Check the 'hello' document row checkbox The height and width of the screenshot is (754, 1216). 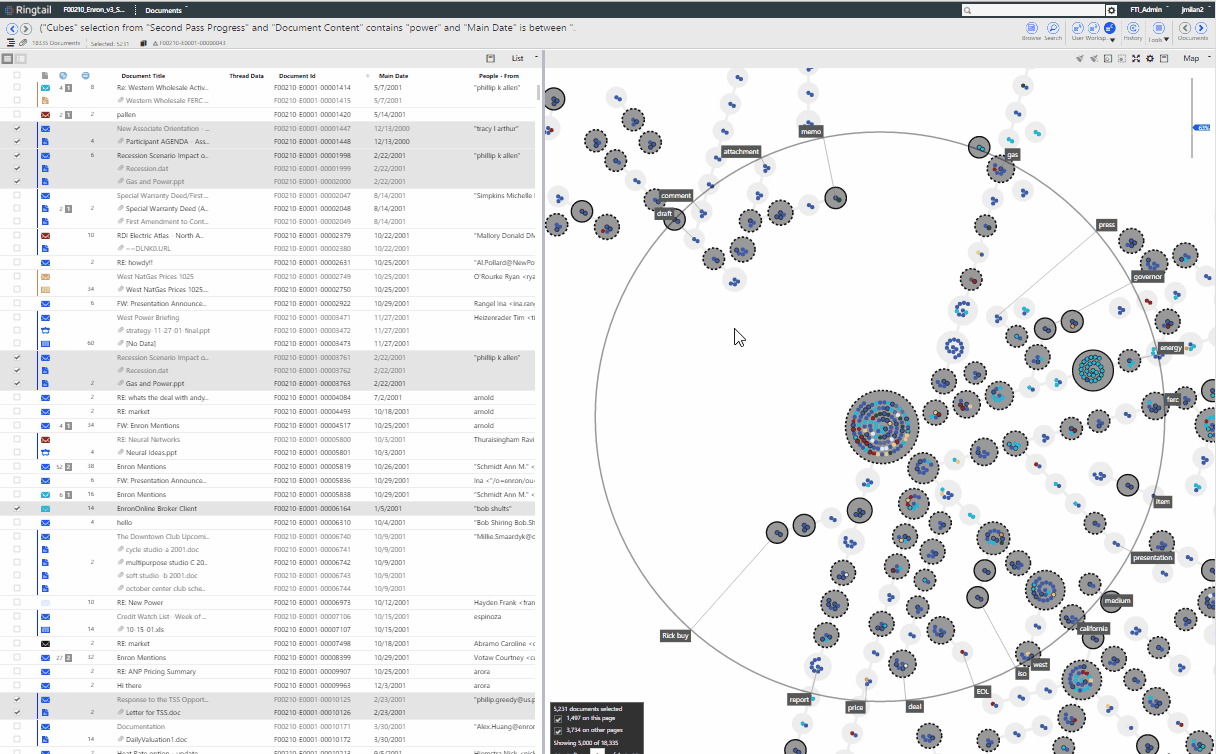[17, 522]
